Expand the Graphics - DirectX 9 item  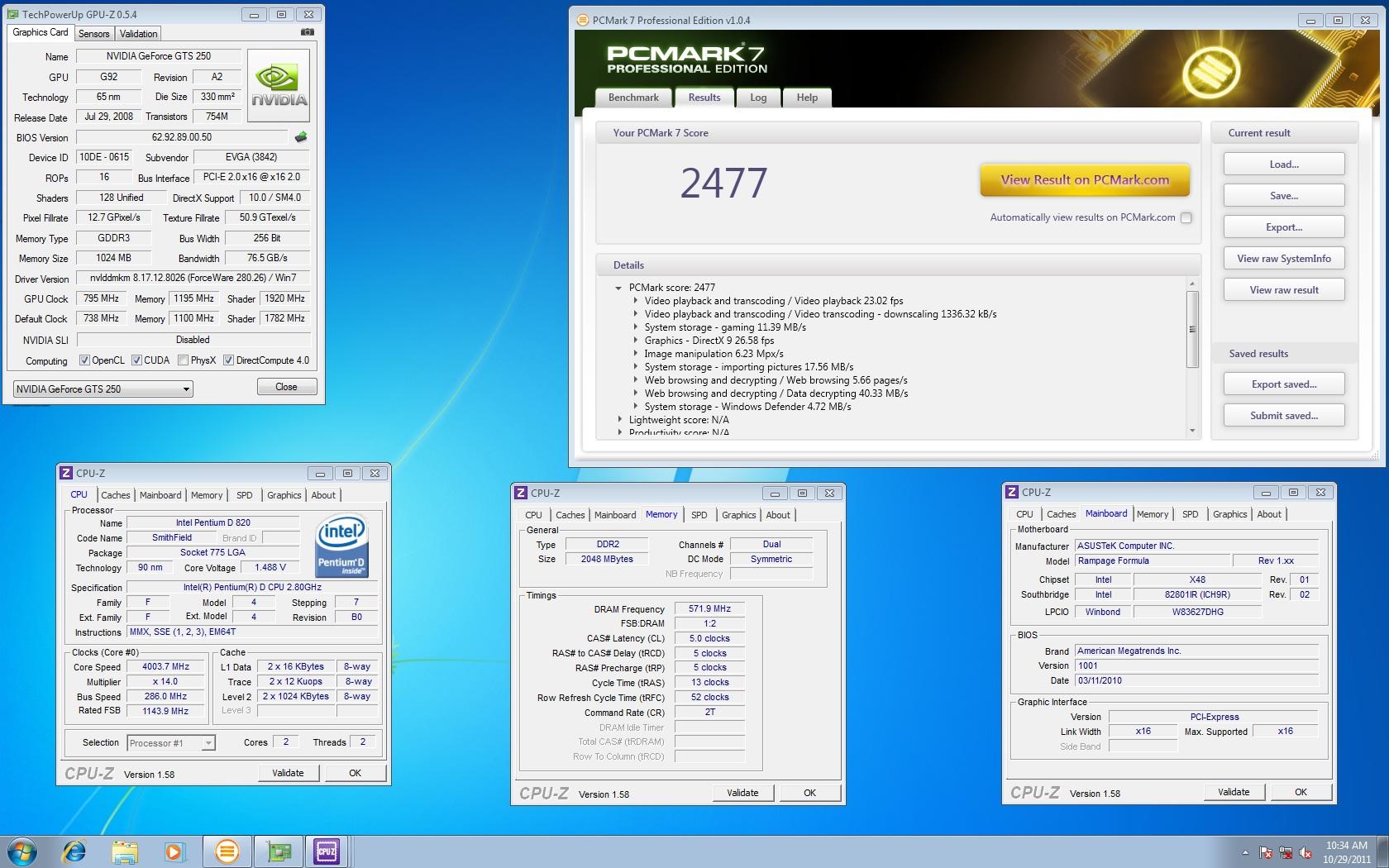coord(635,341)
